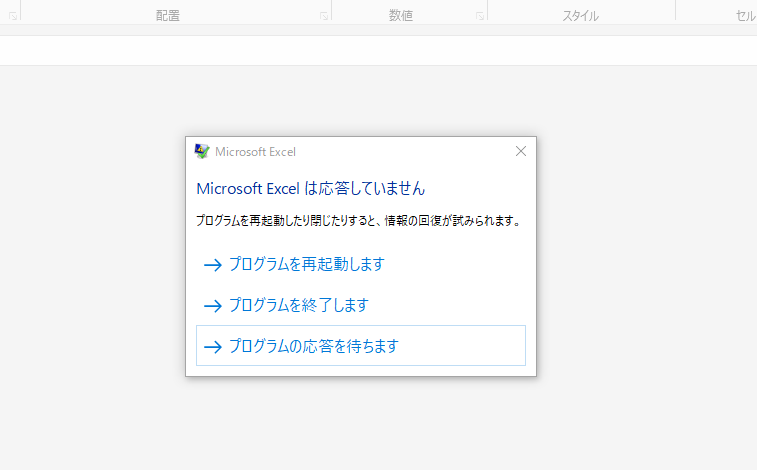
Task: Click the Microsoft Excel は応答していません heading
Action: [x=310, y=188]
